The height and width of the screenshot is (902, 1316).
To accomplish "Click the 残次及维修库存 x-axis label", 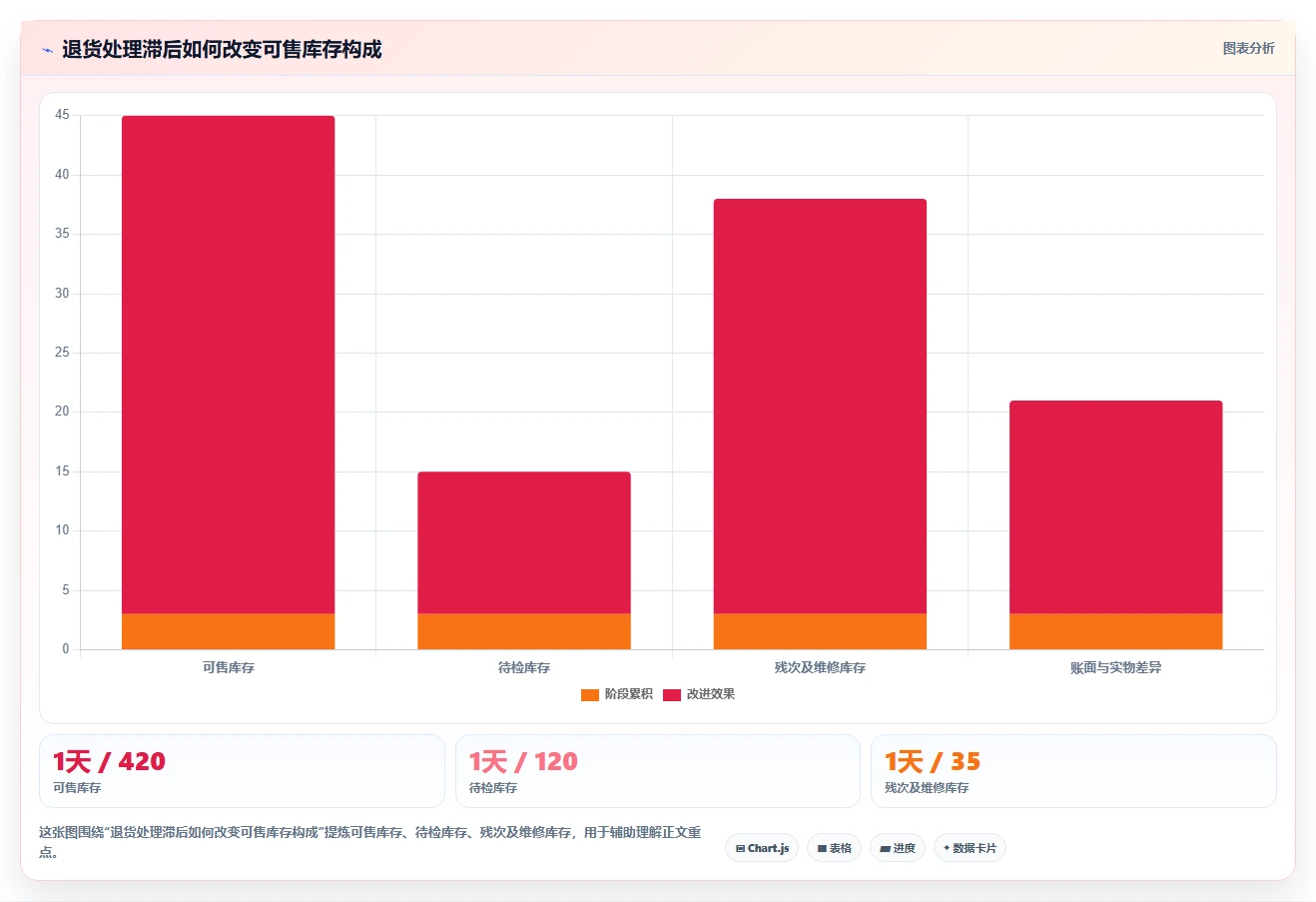I will pos(820,667).
